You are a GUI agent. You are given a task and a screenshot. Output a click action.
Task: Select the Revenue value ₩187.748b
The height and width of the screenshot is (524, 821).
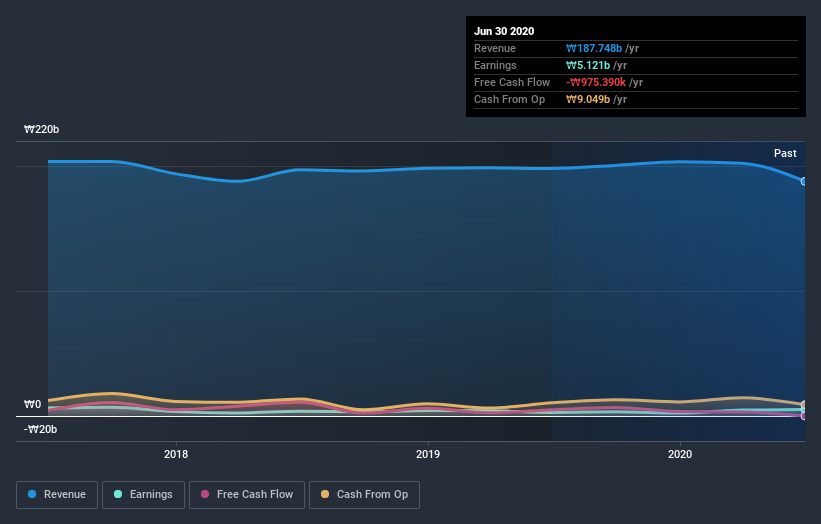[x=594, y=48]
